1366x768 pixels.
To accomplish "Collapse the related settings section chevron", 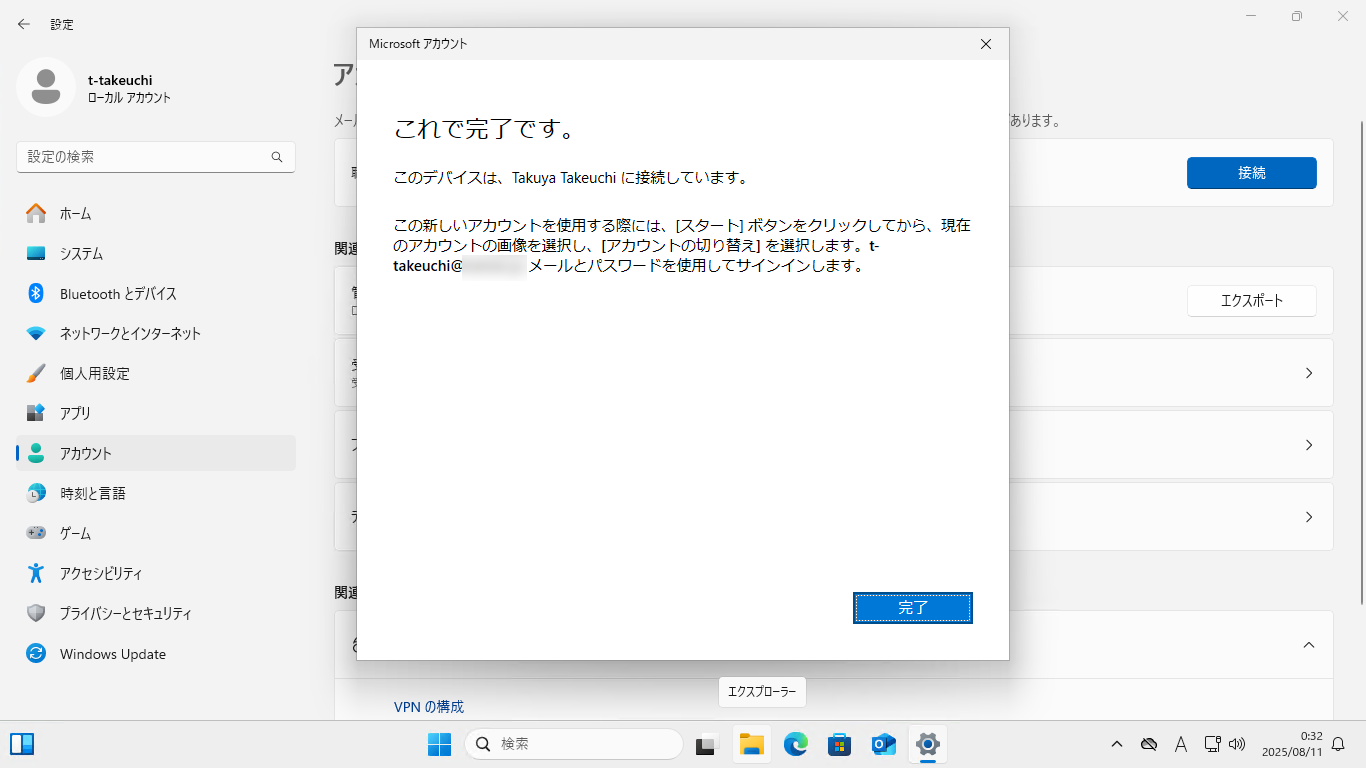I will pyautogui.click(x=1308, y=645).
